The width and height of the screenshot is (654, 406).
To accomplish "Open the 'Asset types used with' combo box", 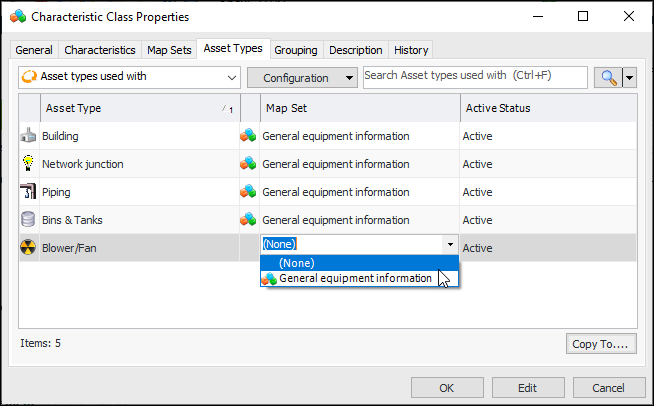I will 129,77.
